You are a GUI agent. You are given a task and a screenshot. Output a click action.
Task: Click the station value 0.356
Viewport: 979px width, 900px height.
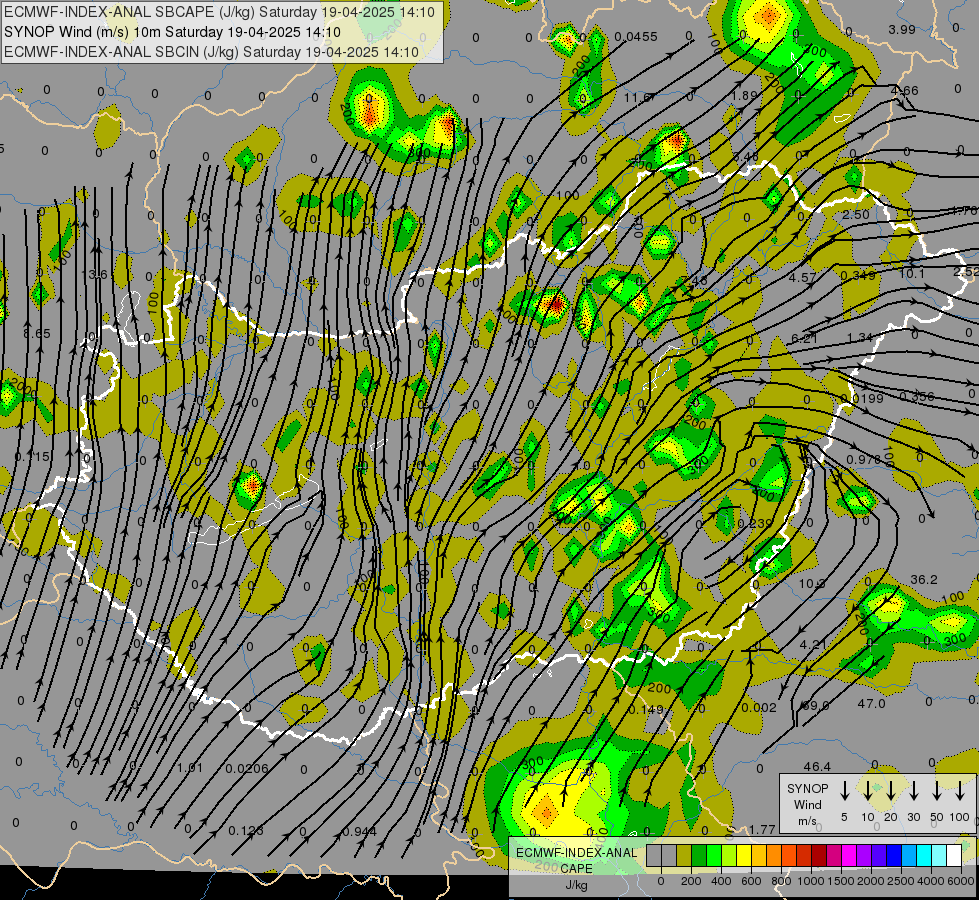tap(917, 396)
